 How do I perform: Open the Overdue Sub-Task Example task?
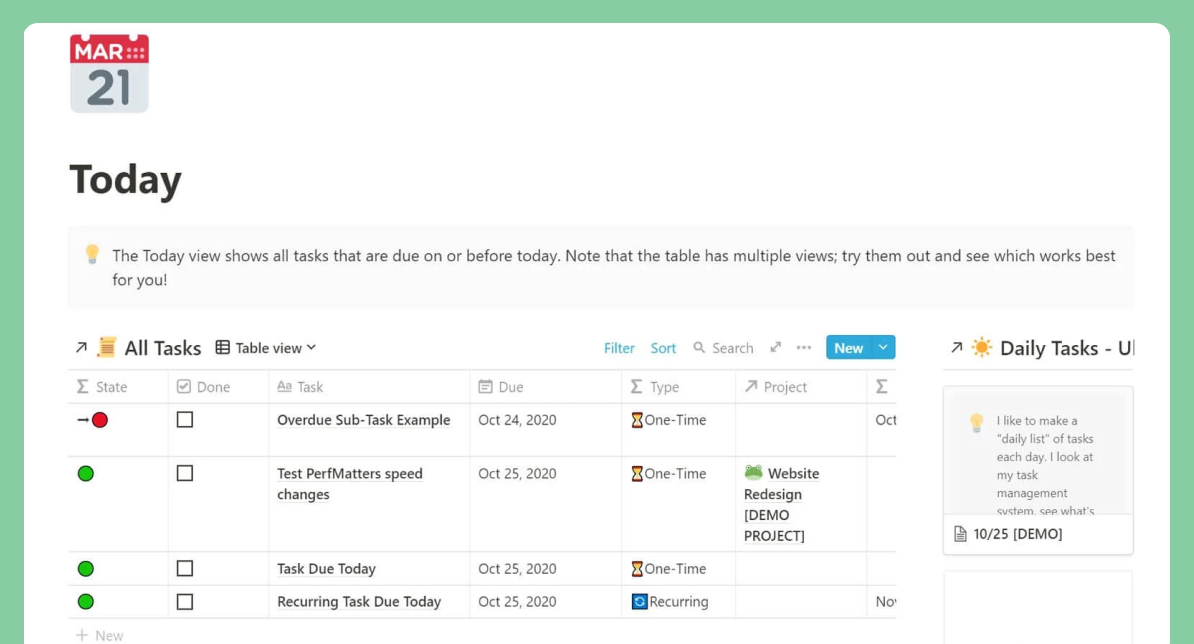[x=363, y=420]
